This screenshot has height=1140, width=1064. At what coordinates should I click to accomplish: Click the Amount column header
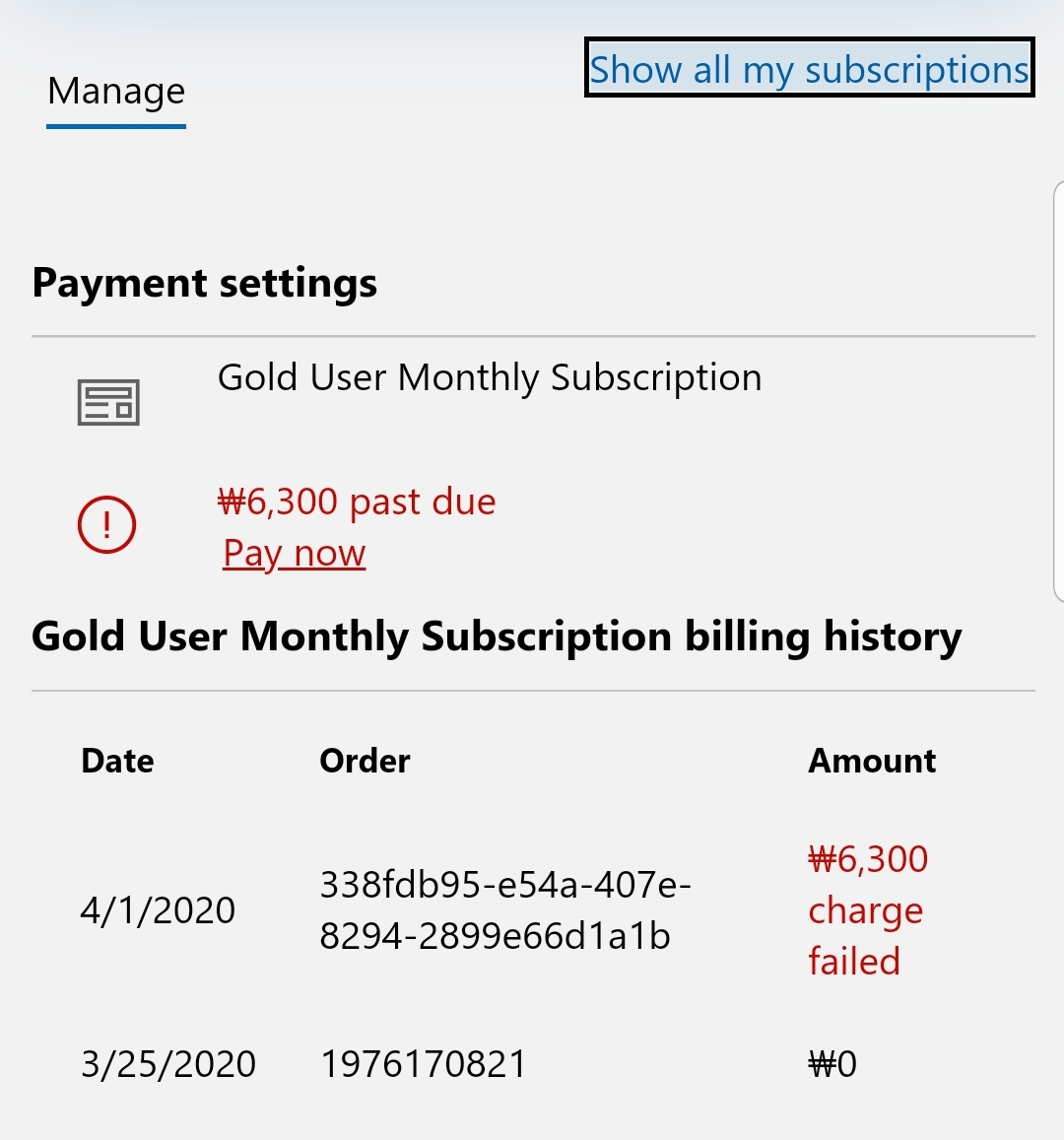tap(872, 762)
